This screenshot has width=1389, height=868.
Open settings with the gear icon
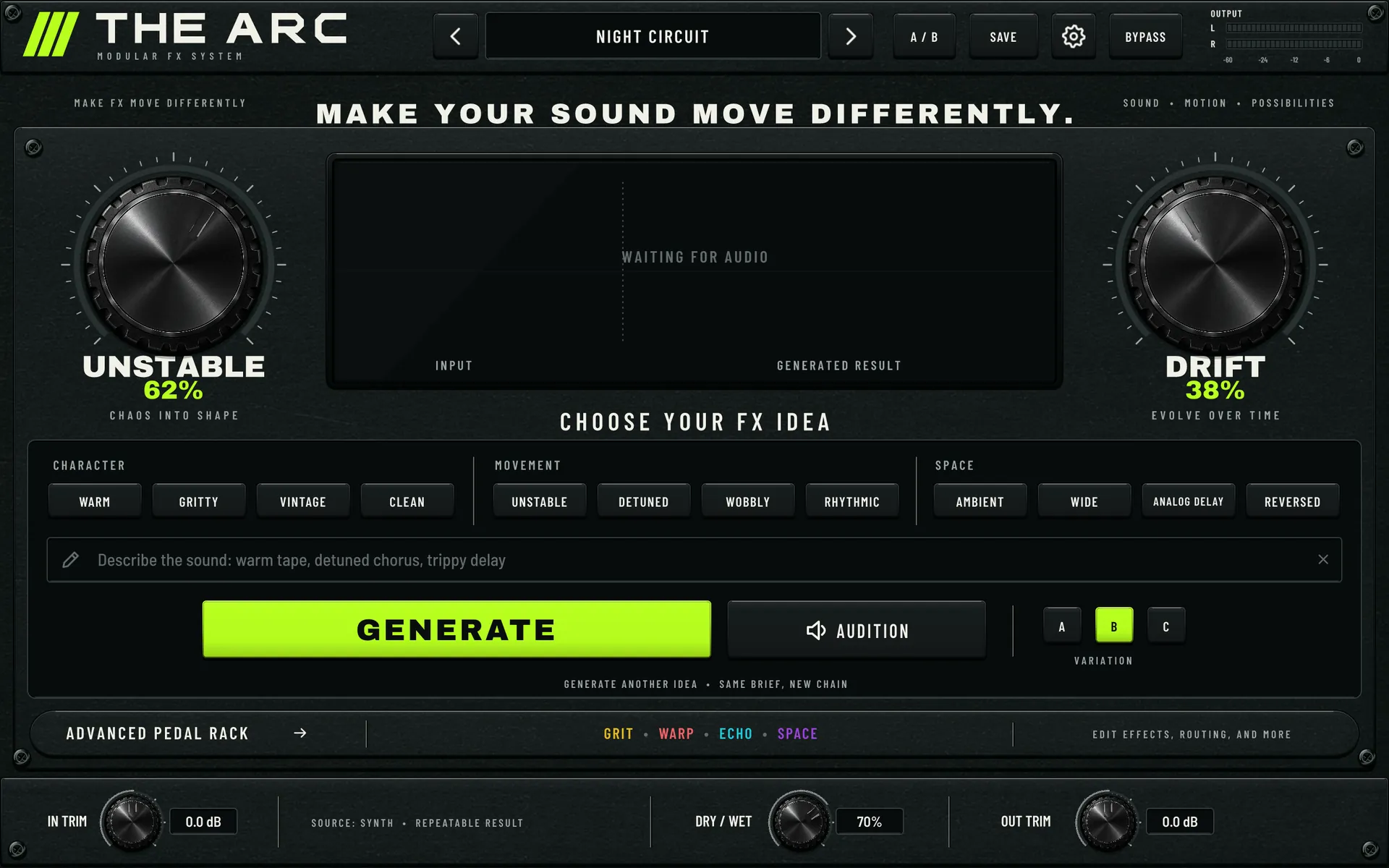click(x=1073, y=36)
